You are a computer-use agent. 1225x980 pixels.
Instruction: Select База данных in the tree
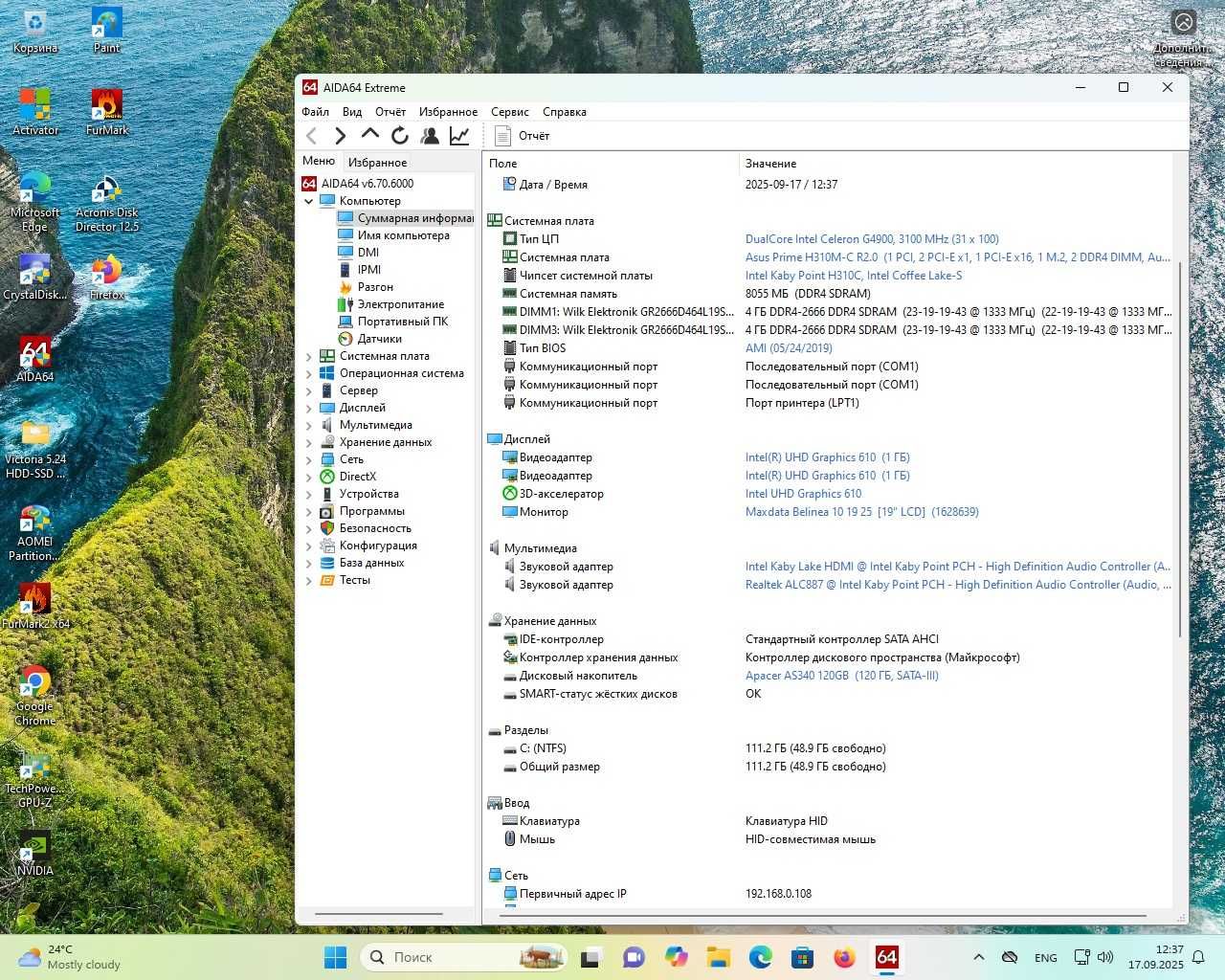coord(362,563)
